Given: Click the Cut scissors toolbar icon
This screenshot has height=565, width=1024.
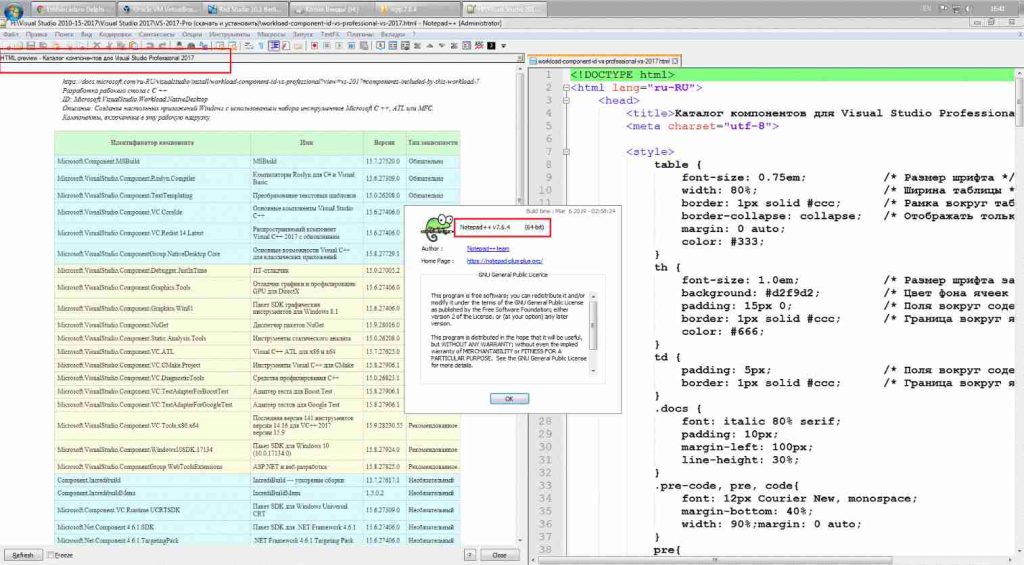Looking at the screenshot, I should pos(97,46).
